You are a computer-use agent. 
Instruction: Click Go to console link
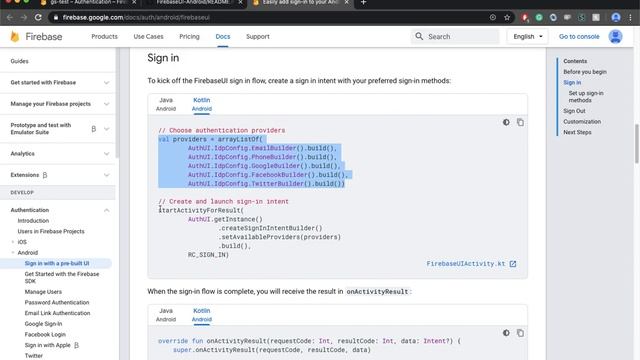coord(579,36)
